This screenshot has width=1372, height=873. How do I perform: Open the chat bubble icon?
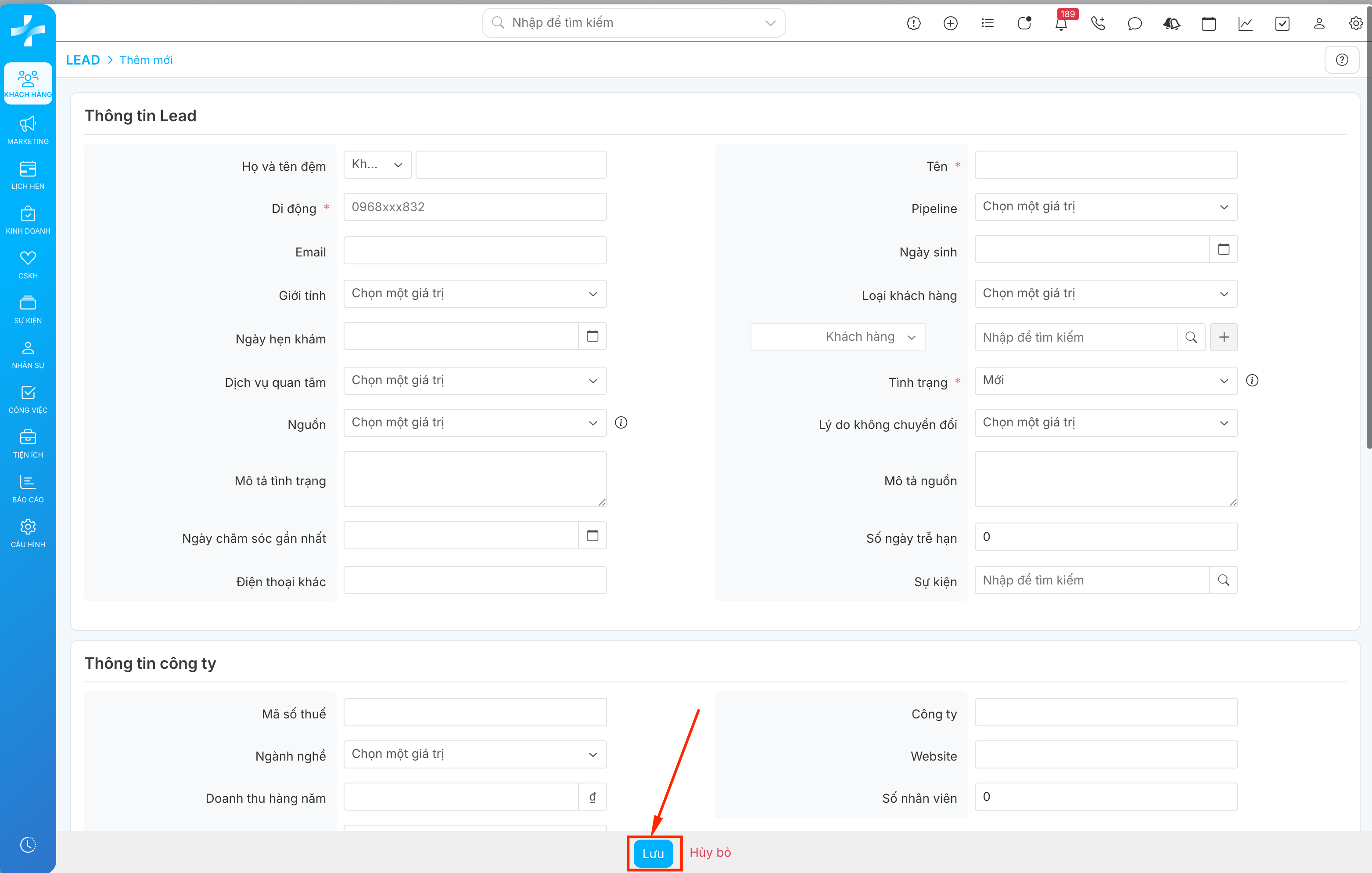(x=1135, y=23)
